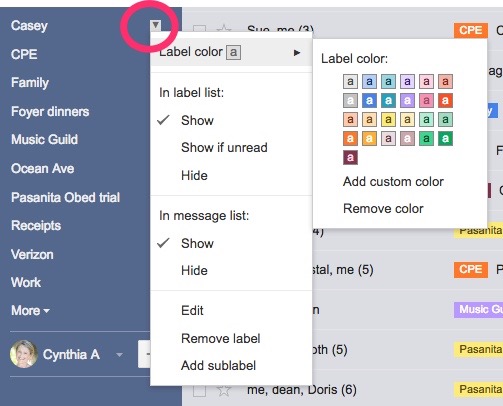Click Remove color option
This screenshot has height=406, width=503.
[383, 209]
